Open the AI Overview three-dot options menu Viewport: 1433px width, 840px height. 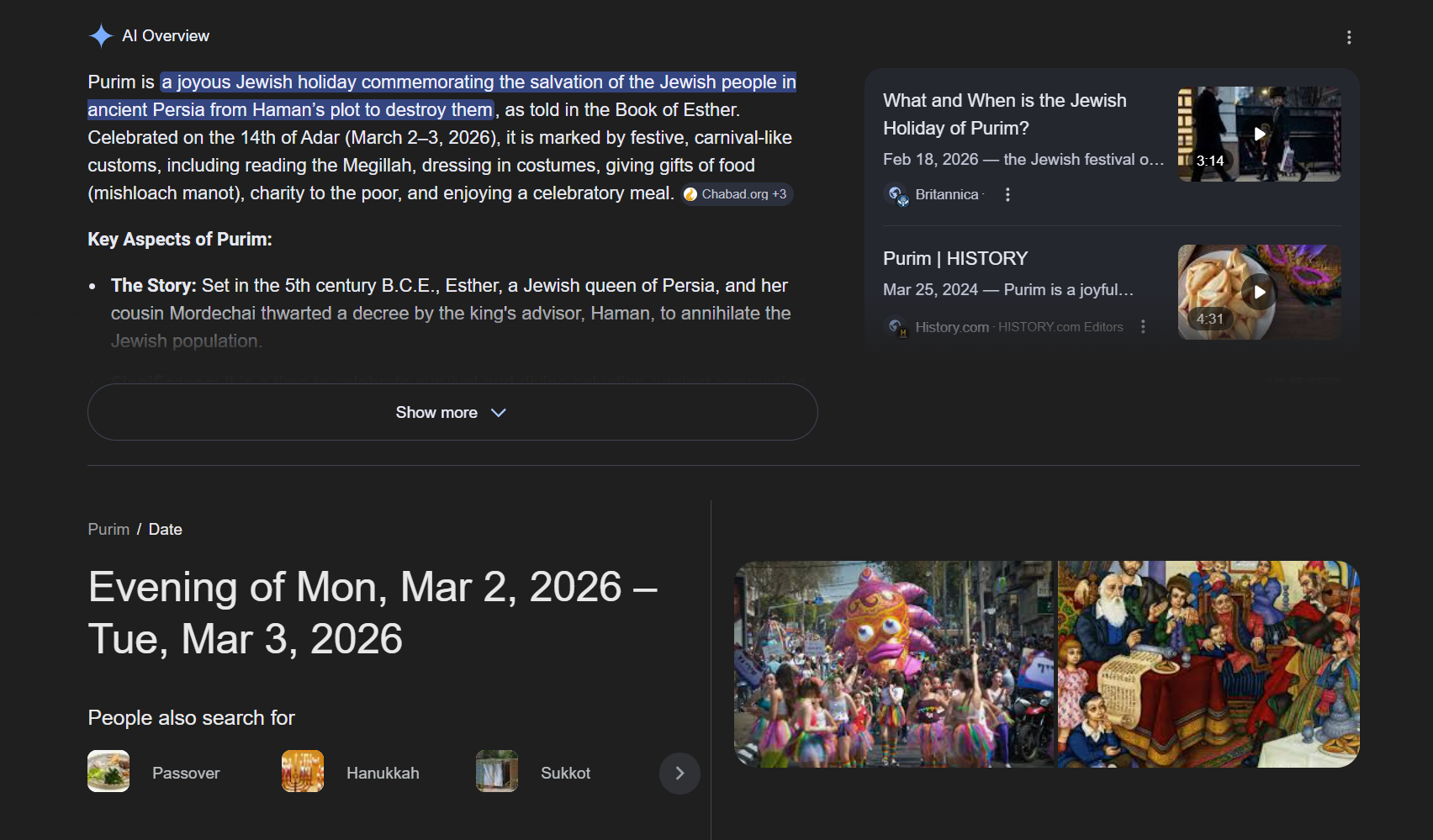1349,38
